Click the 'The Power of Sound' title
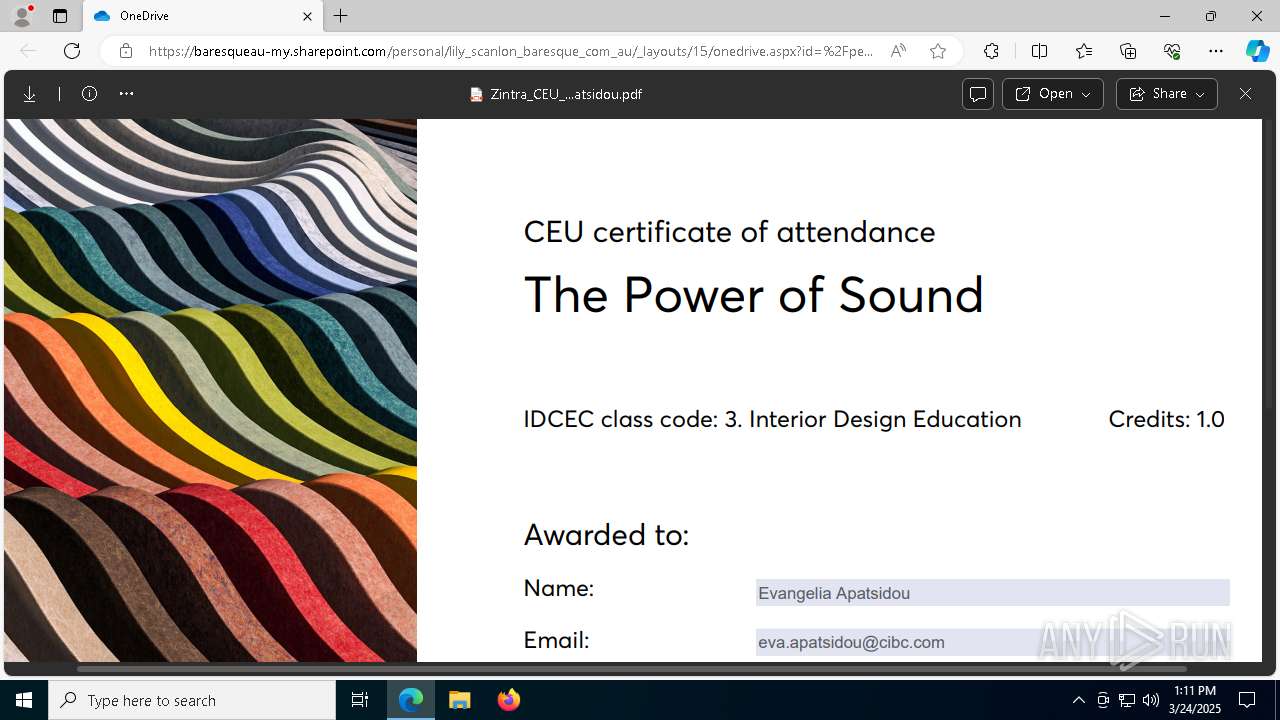This screenshot has height=720, width=1280. pyautogui.click(x=754, y=295)
